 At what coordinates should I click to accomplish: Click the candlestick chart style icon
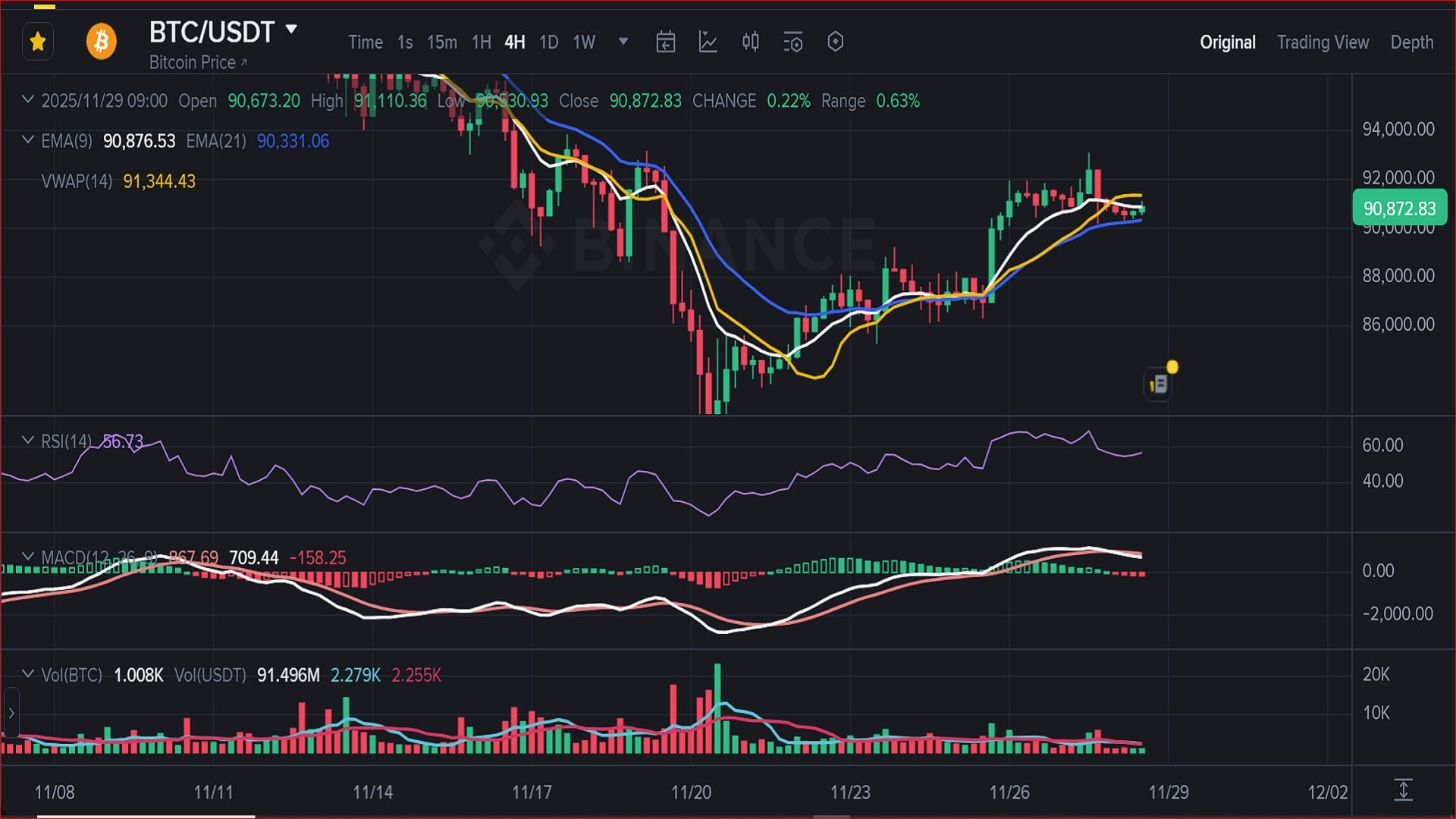tap(750, 42)
